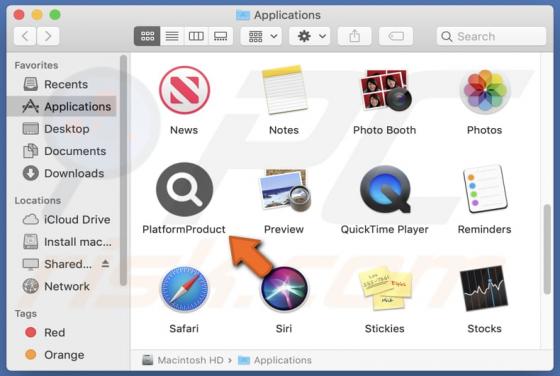This screenshot has width=560, height=376.
Task: Select the Install mac... volume
Action: (61, 242)
